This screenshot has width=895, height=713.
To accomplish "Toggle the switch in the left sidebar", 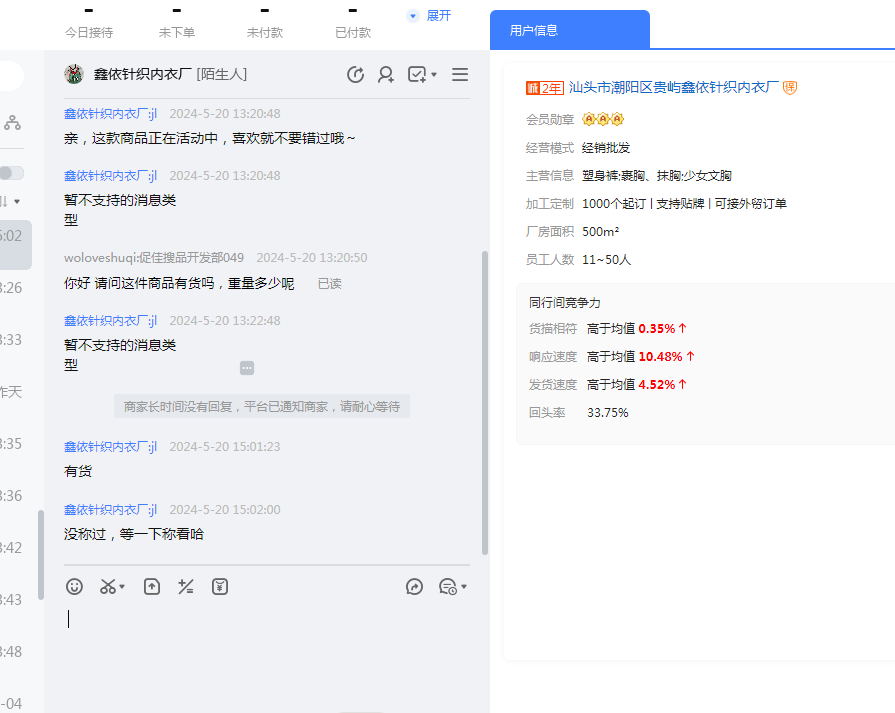I will pyautogui.click(x=11, y=173).
